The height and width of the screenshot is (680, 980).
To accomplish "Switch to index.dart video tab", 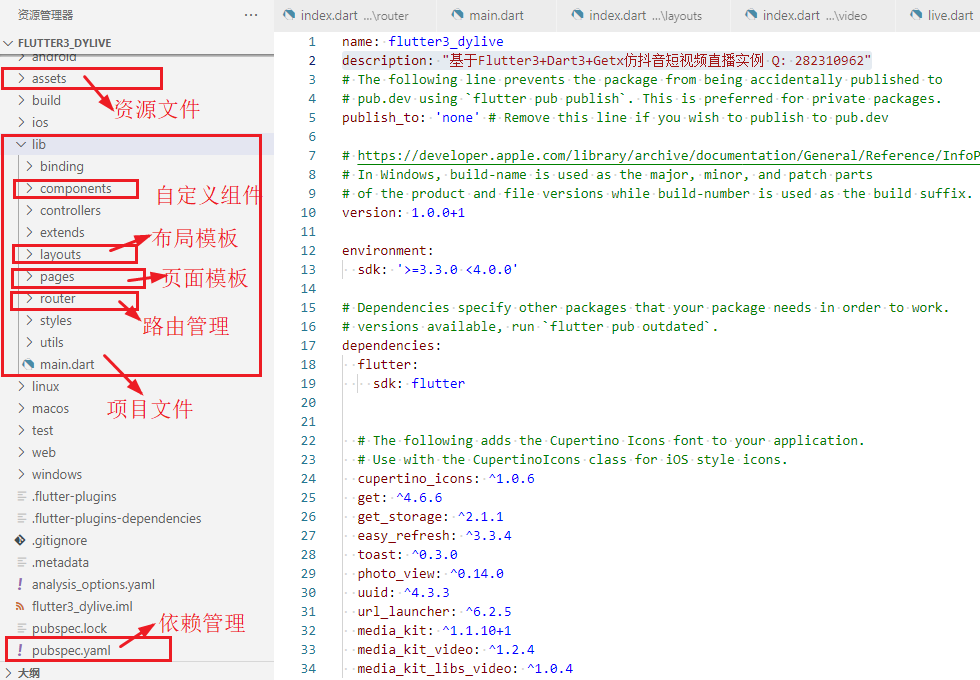I will tap(813, 15).
